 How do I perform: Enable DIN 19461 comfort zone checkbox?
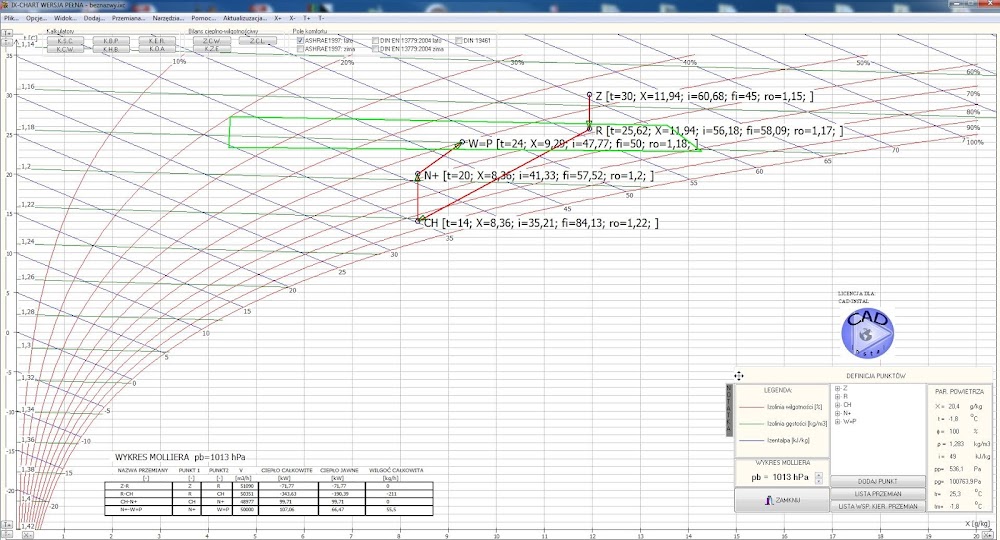459,41
